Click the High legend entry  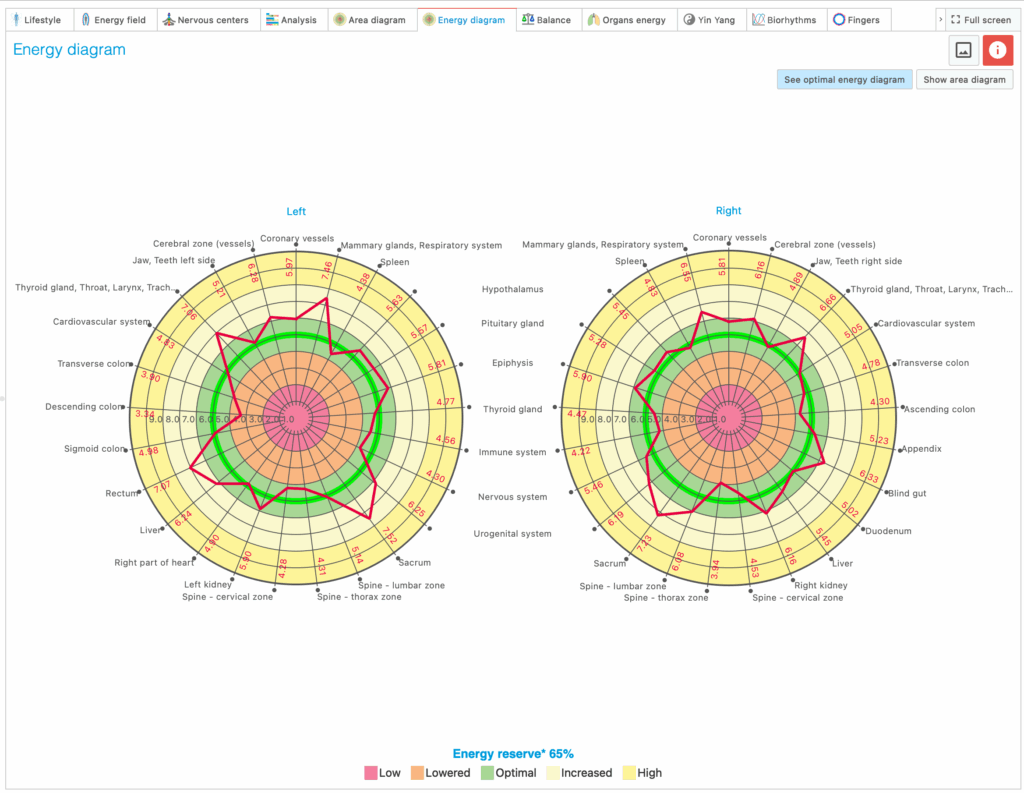(x=642, y=773)
